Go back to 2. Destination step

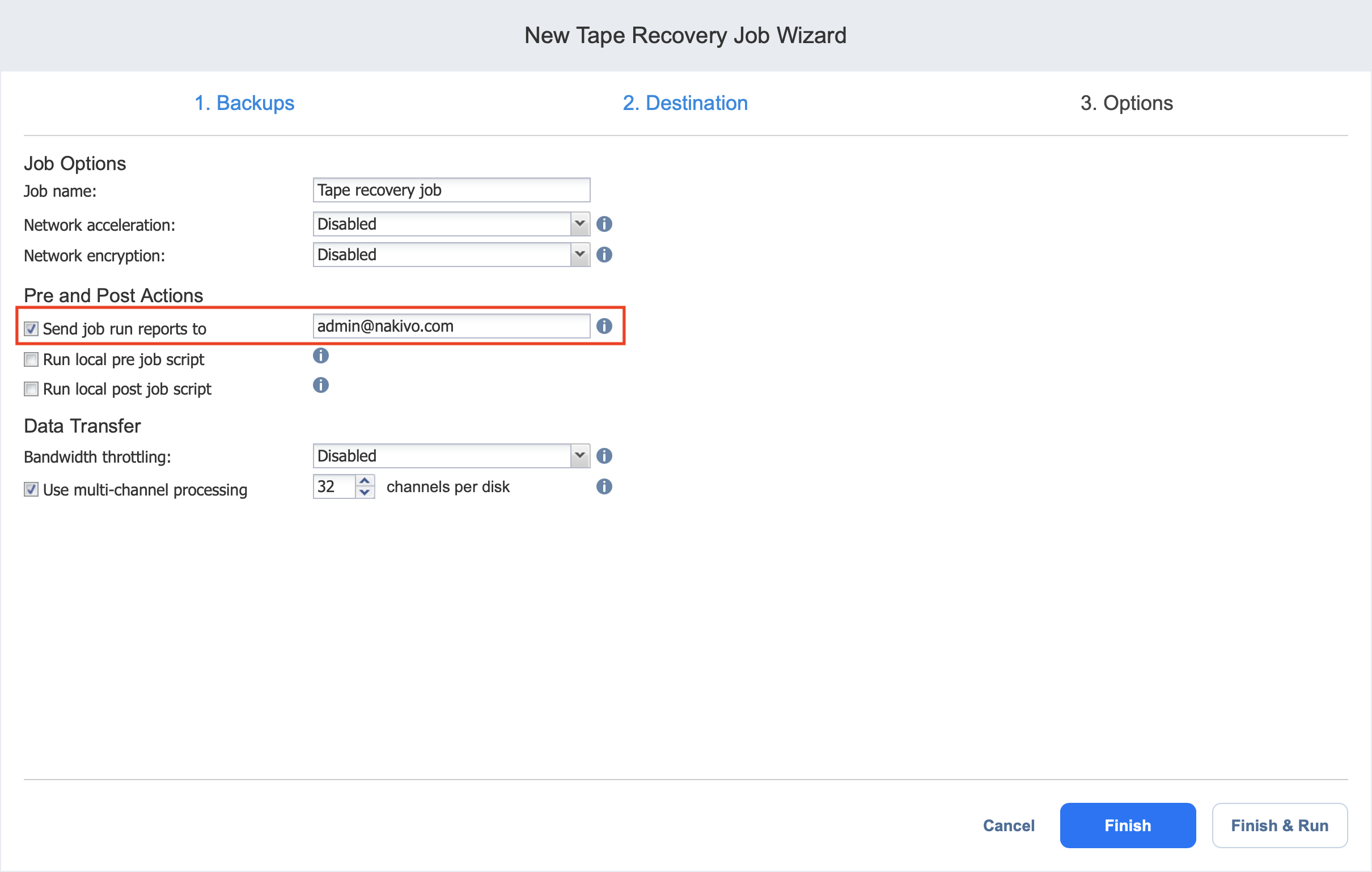685,103
